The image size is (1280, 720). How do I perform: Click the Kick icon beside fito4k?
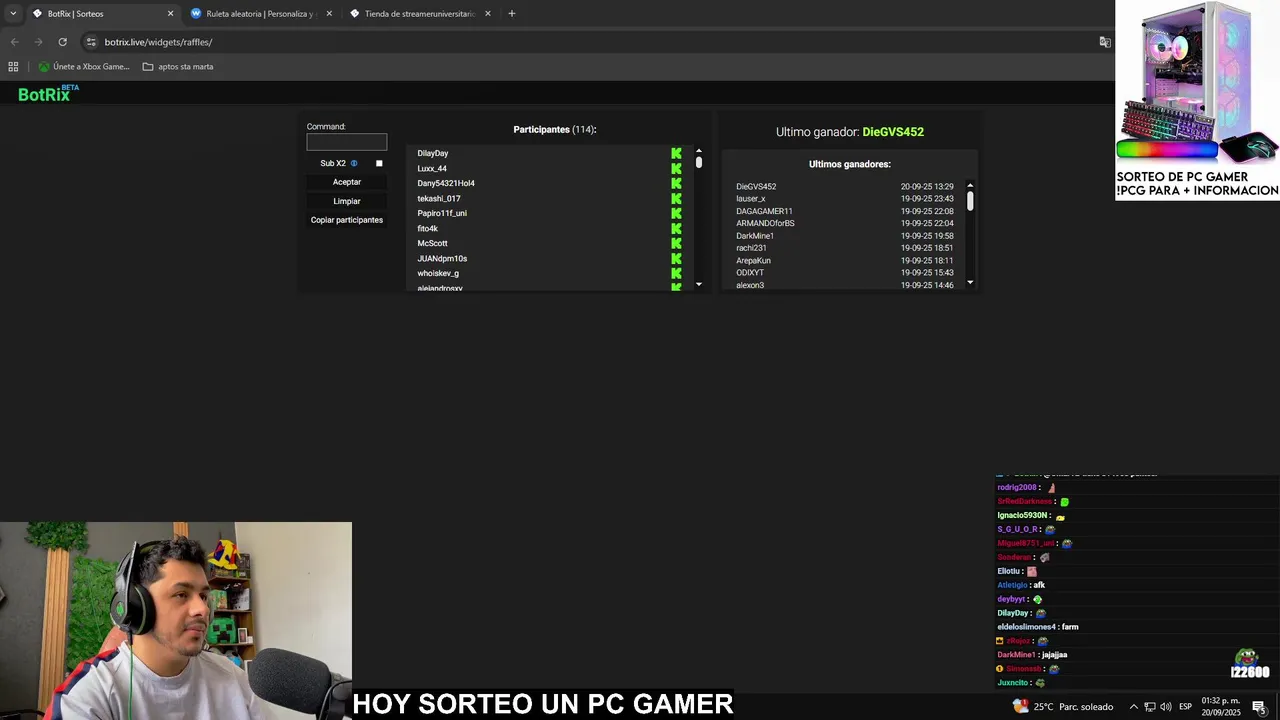676,229
